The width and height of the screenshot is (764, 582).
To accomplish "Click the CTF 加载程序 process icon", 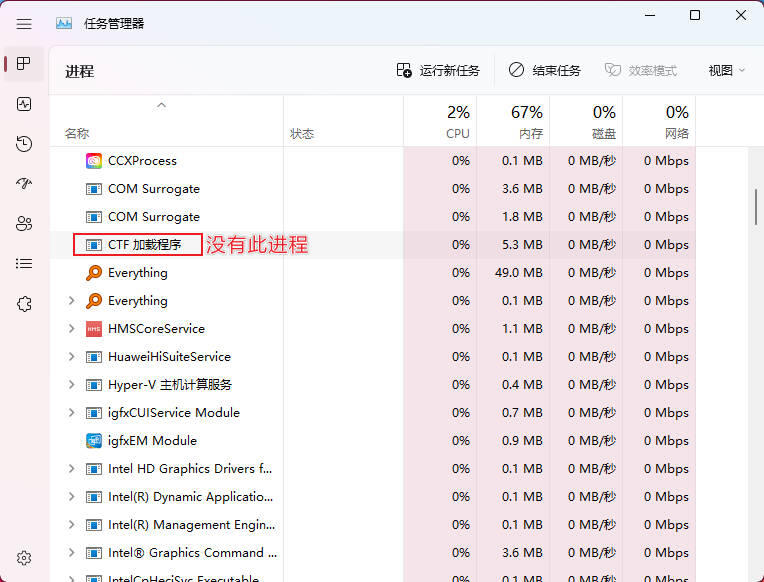I will (94, 245).
